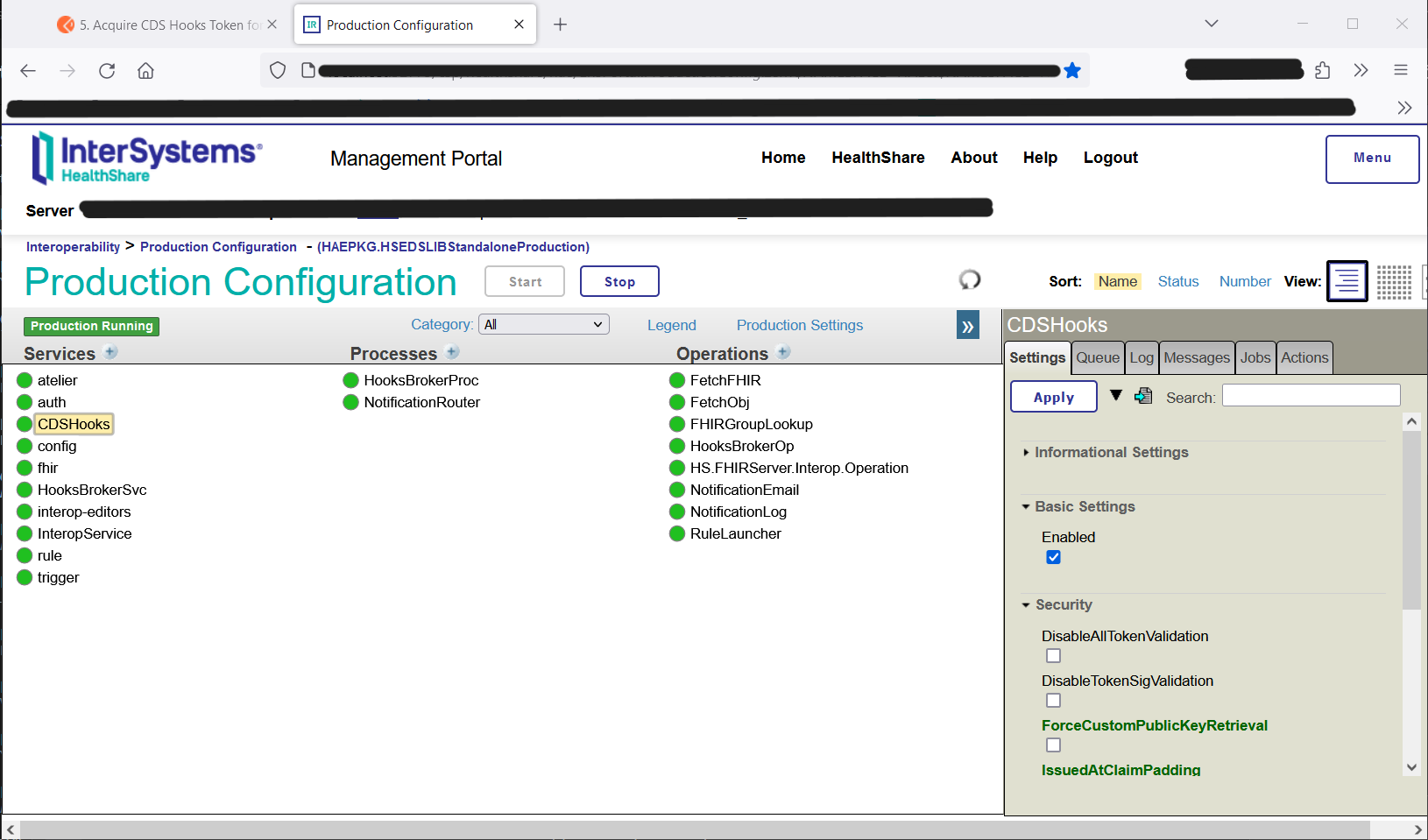
Task: Open Production Settings link
Action: point(800,325)
